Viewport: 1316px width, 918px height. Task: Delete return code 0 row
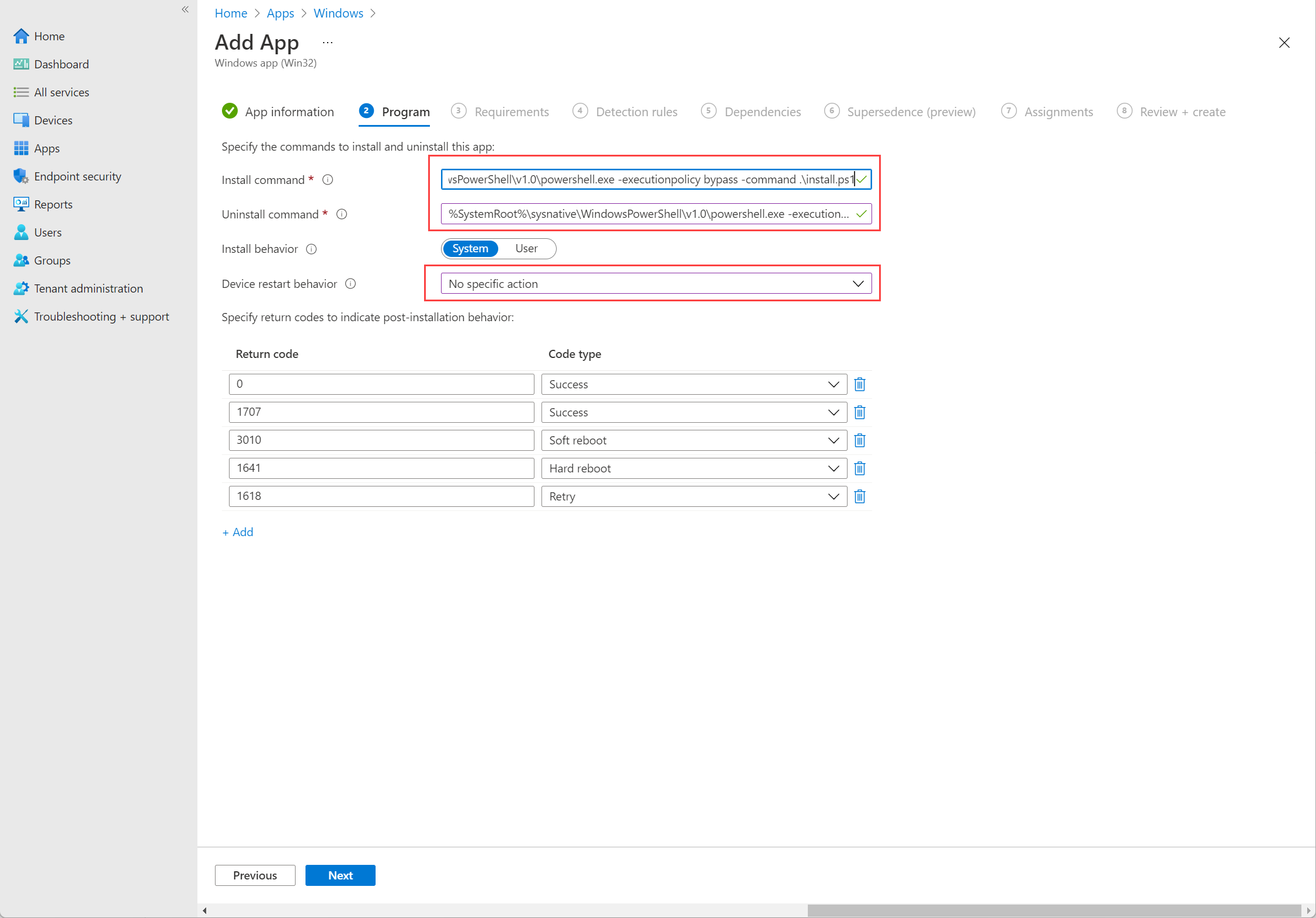coord(860,384)
